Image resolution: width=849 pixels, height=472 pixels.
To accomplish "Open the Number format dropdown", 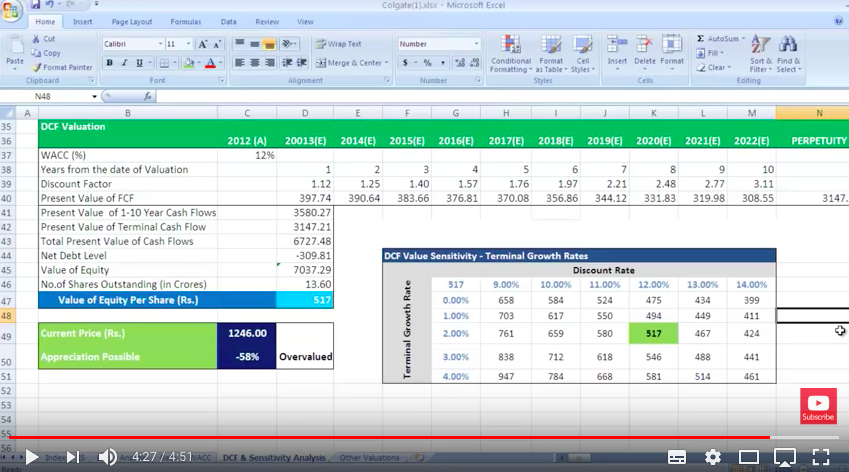I will point(476,44).
